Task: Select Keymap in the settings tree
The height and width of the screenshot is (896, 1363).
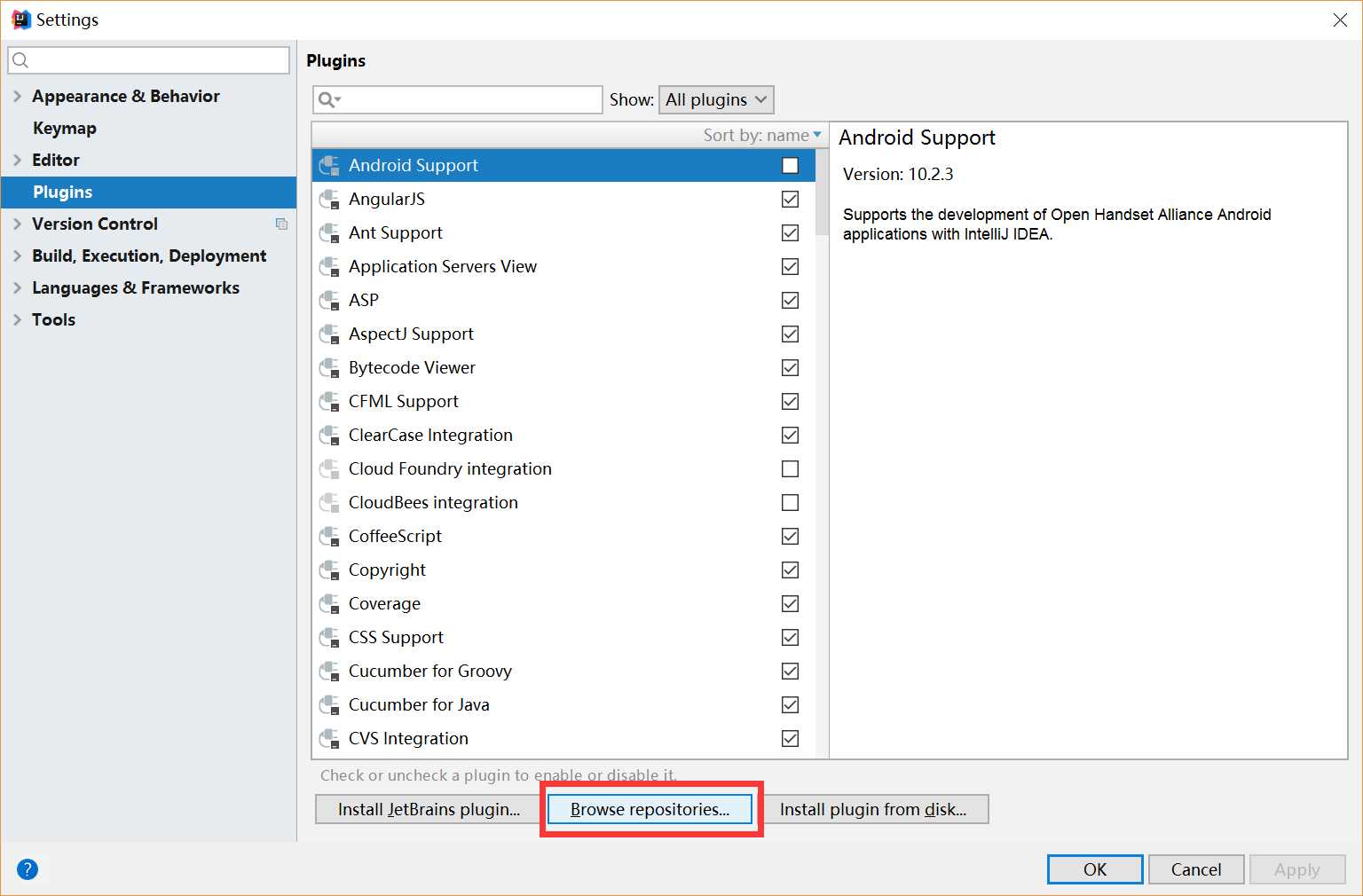Action: pyautogui.click(x=65, y=129)
